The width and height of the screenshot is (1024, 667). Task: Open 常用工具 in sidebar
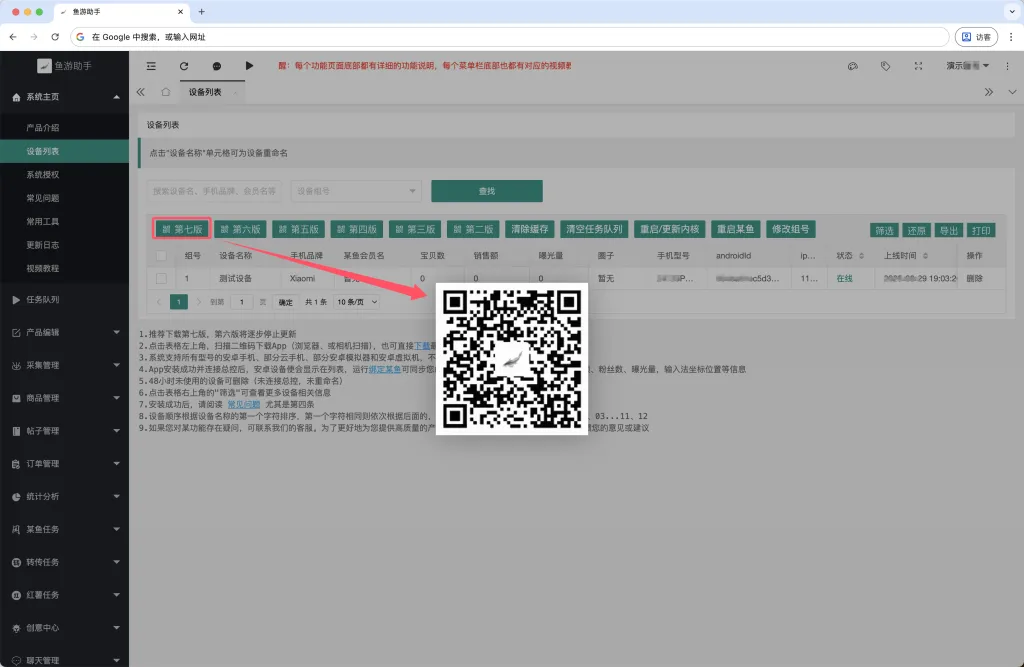(x=65, y=221)
